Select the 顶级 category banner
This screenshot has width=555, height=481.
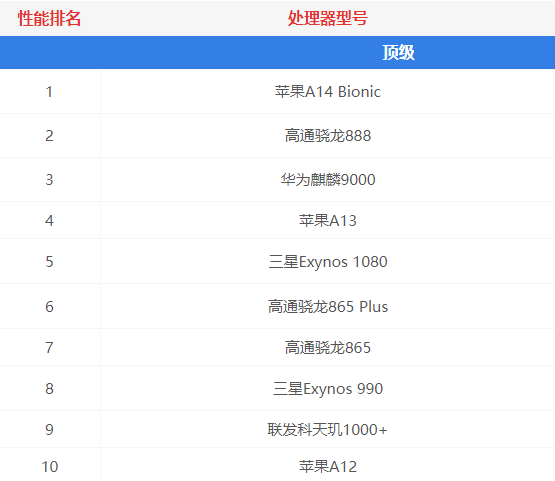point(398,53)
